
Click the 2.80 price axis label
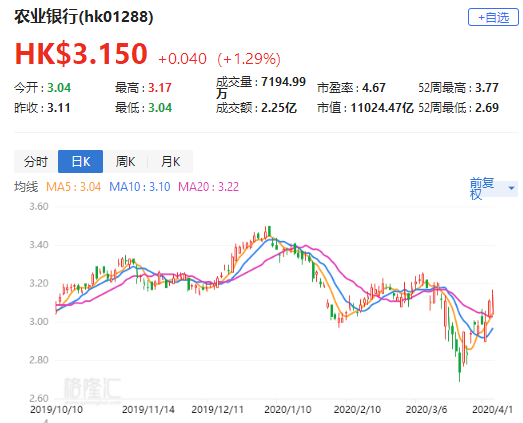[39, 360]
